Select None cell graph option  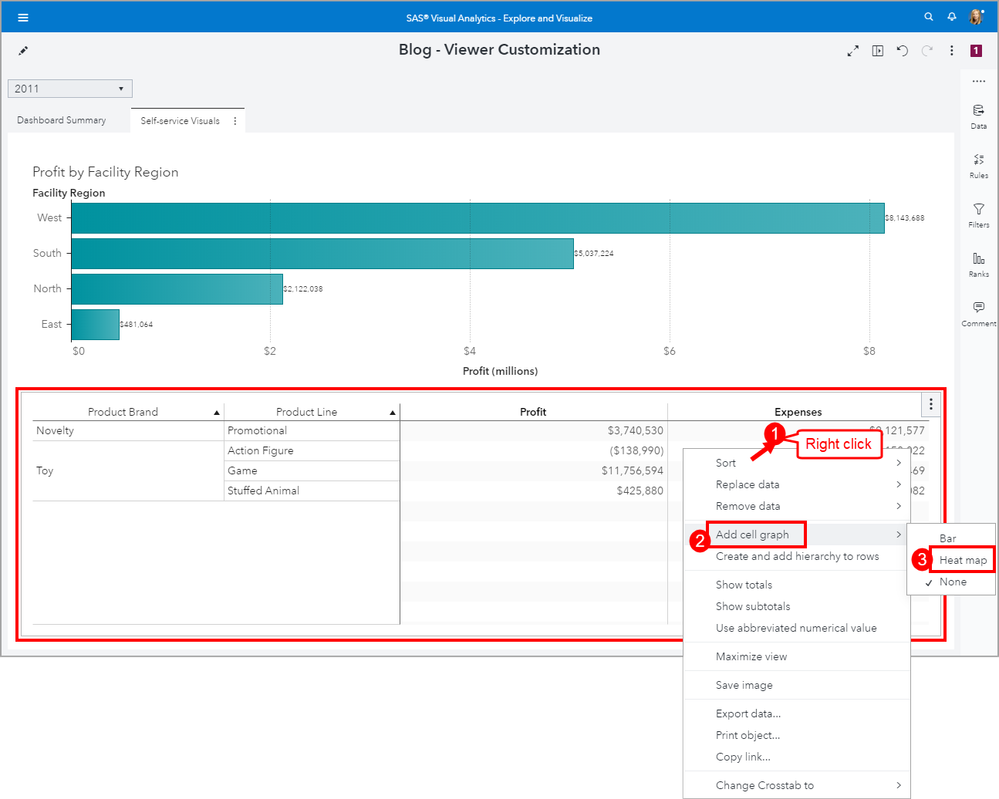click(952, 582)
